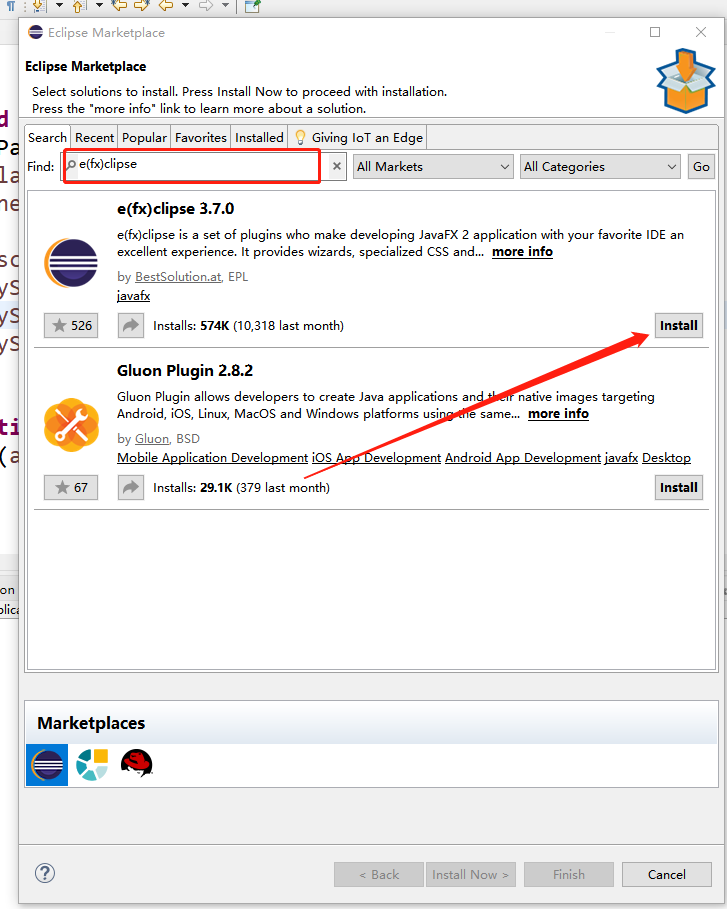Install the Gluon Plugin 2.8.2

coord(678,487)
